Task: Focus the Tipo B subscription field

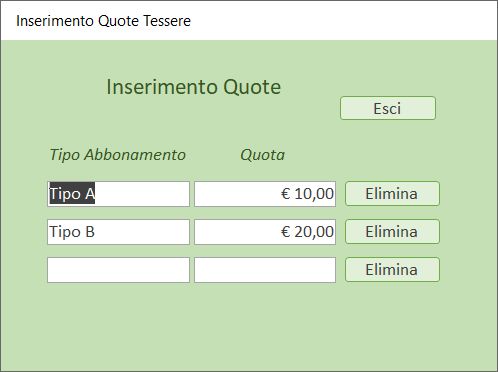Action: point(118,232)
